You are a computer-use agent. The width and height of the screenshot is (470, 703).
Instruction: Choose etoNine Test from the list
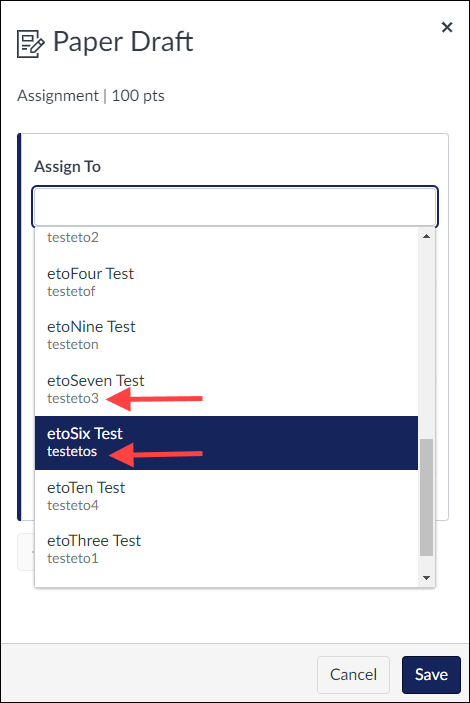[x=226, y=336]
